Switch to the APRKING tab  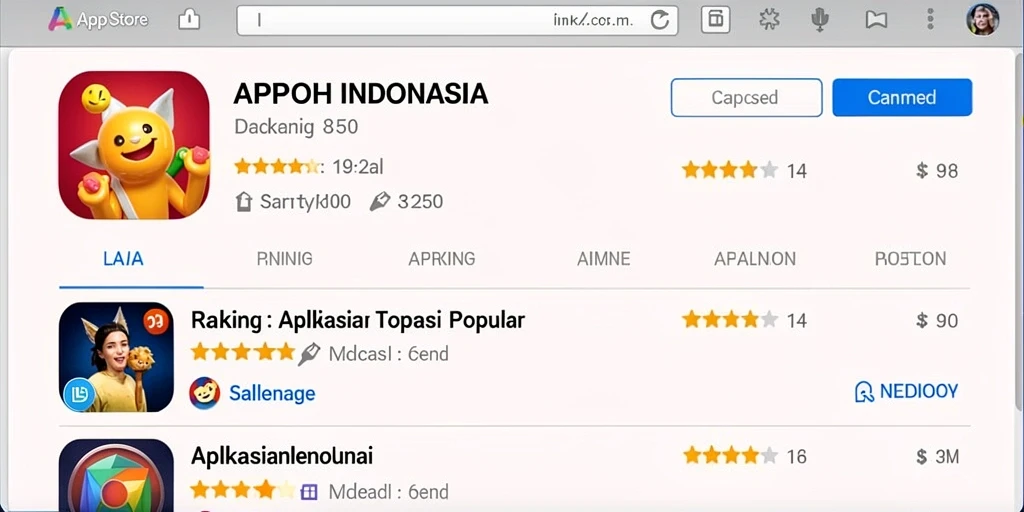pos(441,259)
